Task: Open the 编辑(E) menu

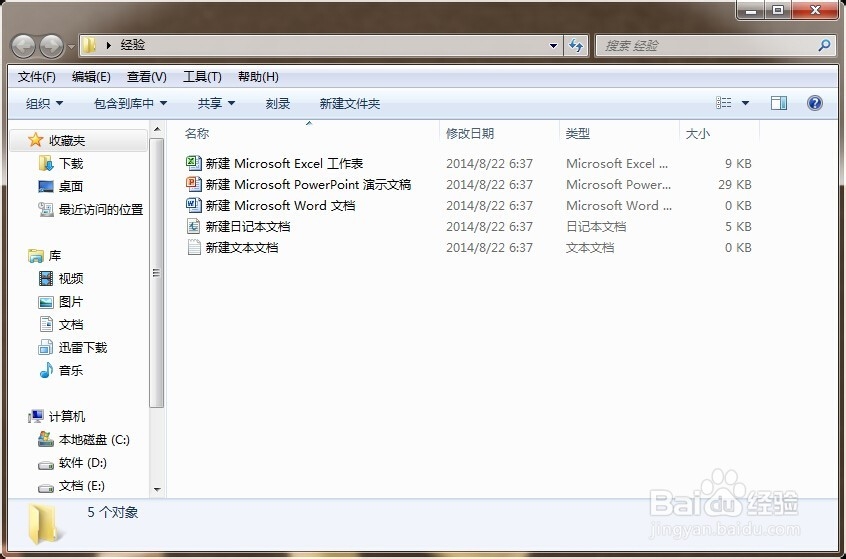Action: click(91, 77)
